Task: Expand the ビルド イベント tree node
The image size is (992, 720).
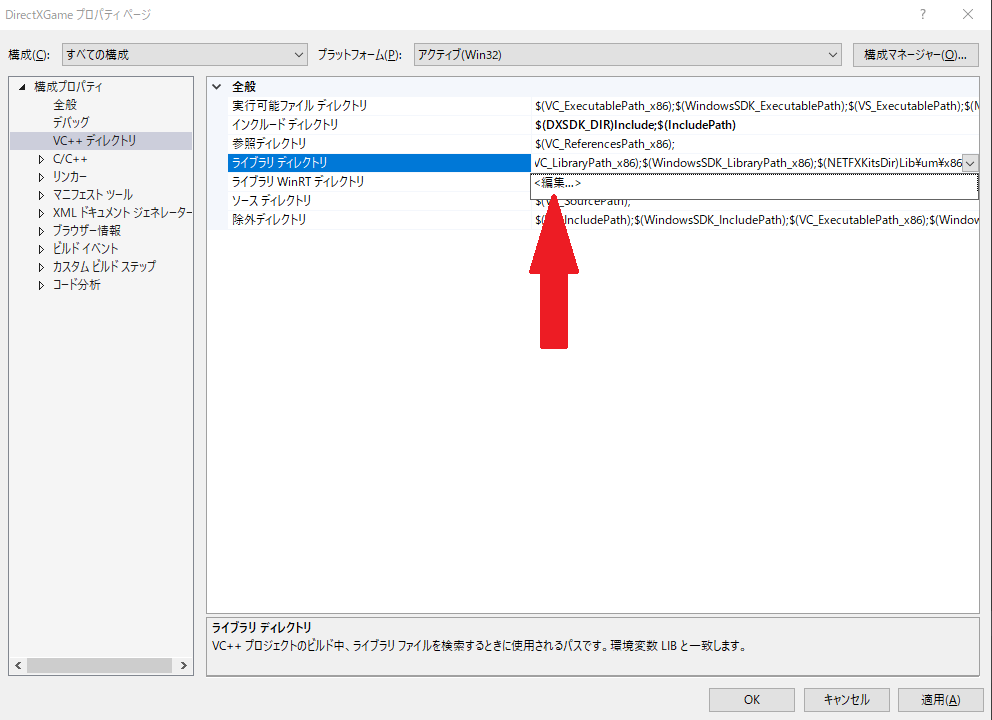Action: tap(41, 249)
